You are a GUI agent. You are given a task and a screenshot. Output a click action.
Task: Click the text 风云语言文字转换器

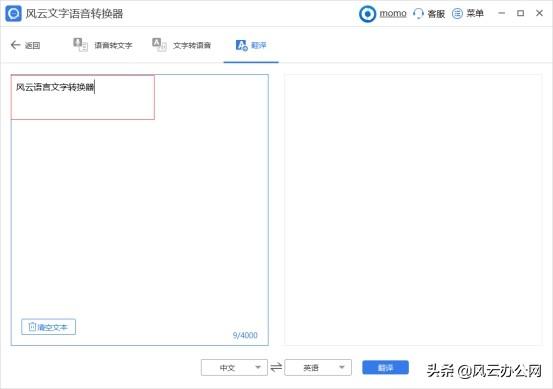click(55, 87)
